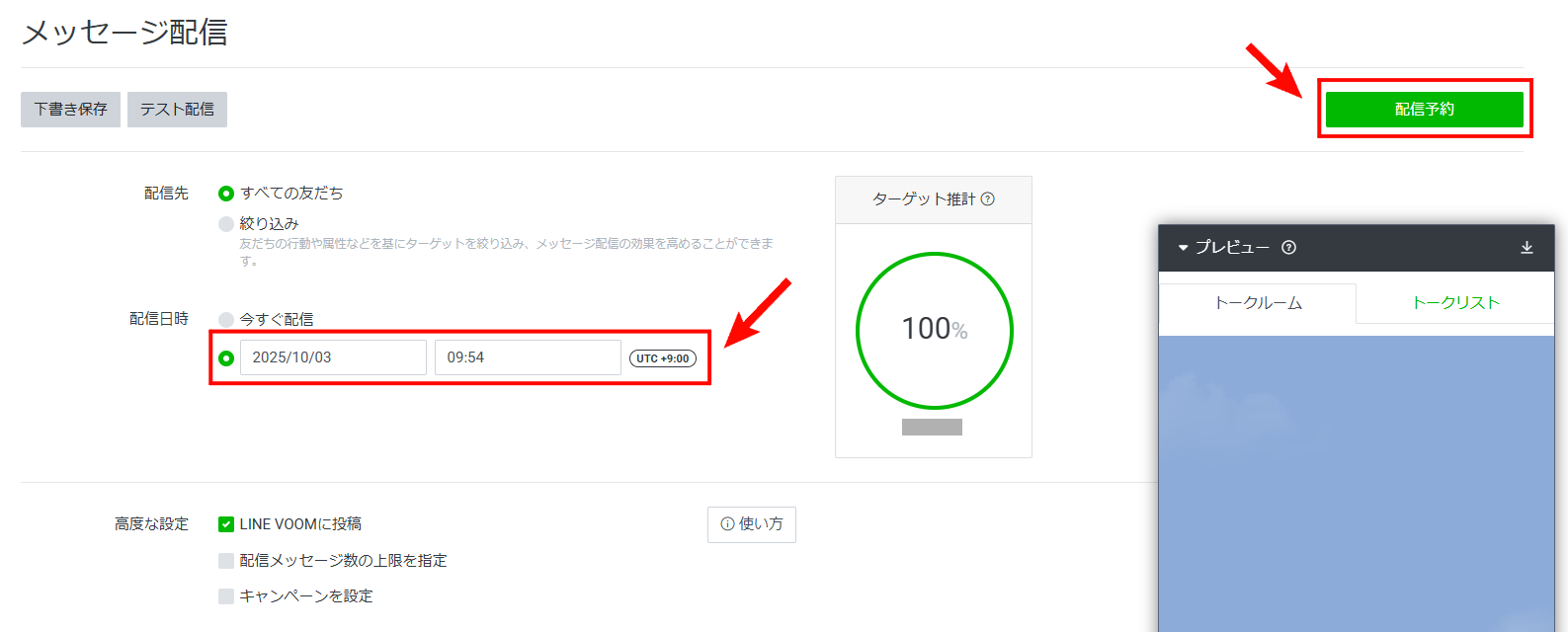The image size is (1568, 632).
Task: Choose the 今すぐ配信 radio option
Action: point(226,320)
